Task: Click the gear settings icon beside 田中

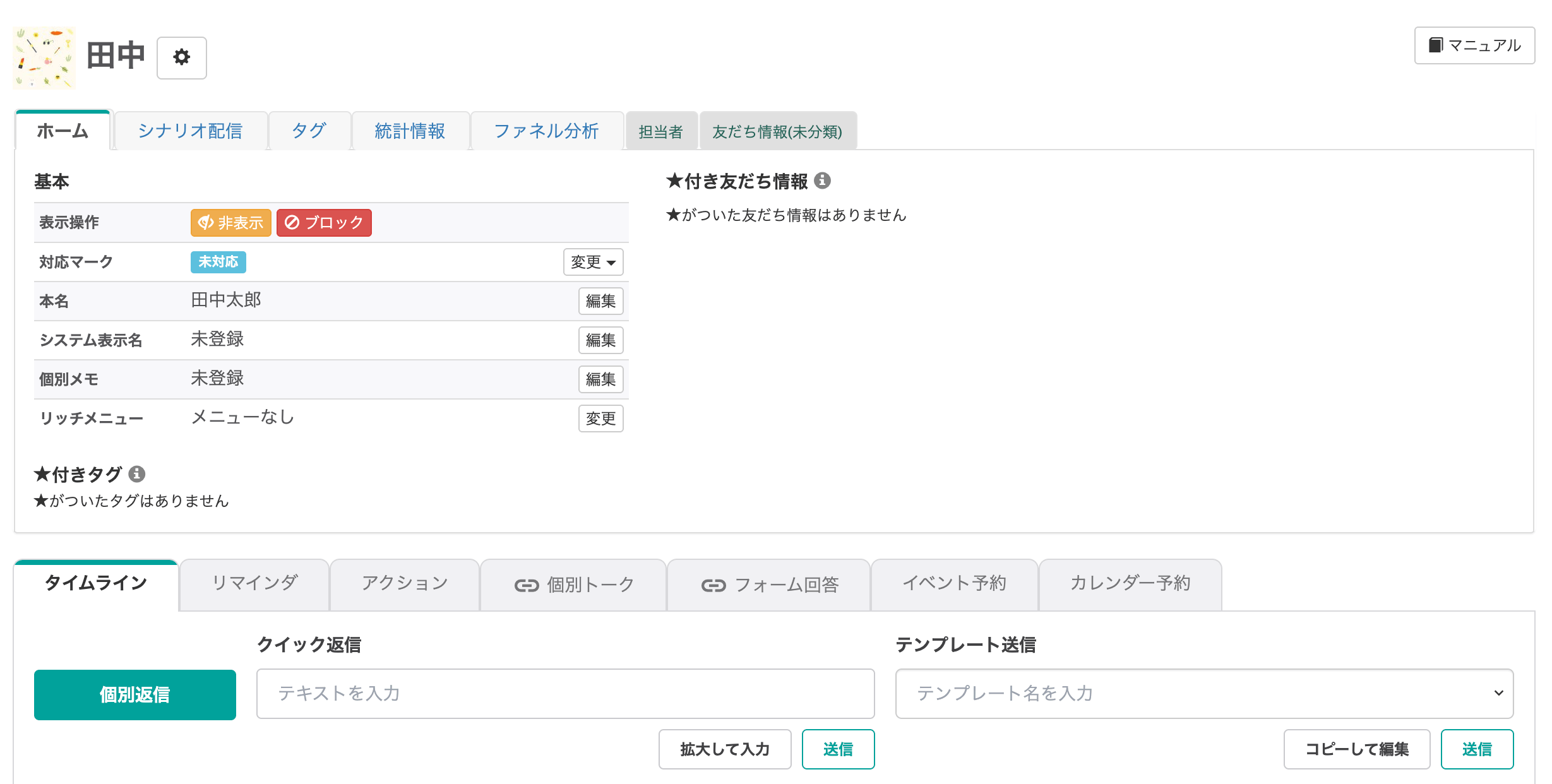Action: point(181,57)
